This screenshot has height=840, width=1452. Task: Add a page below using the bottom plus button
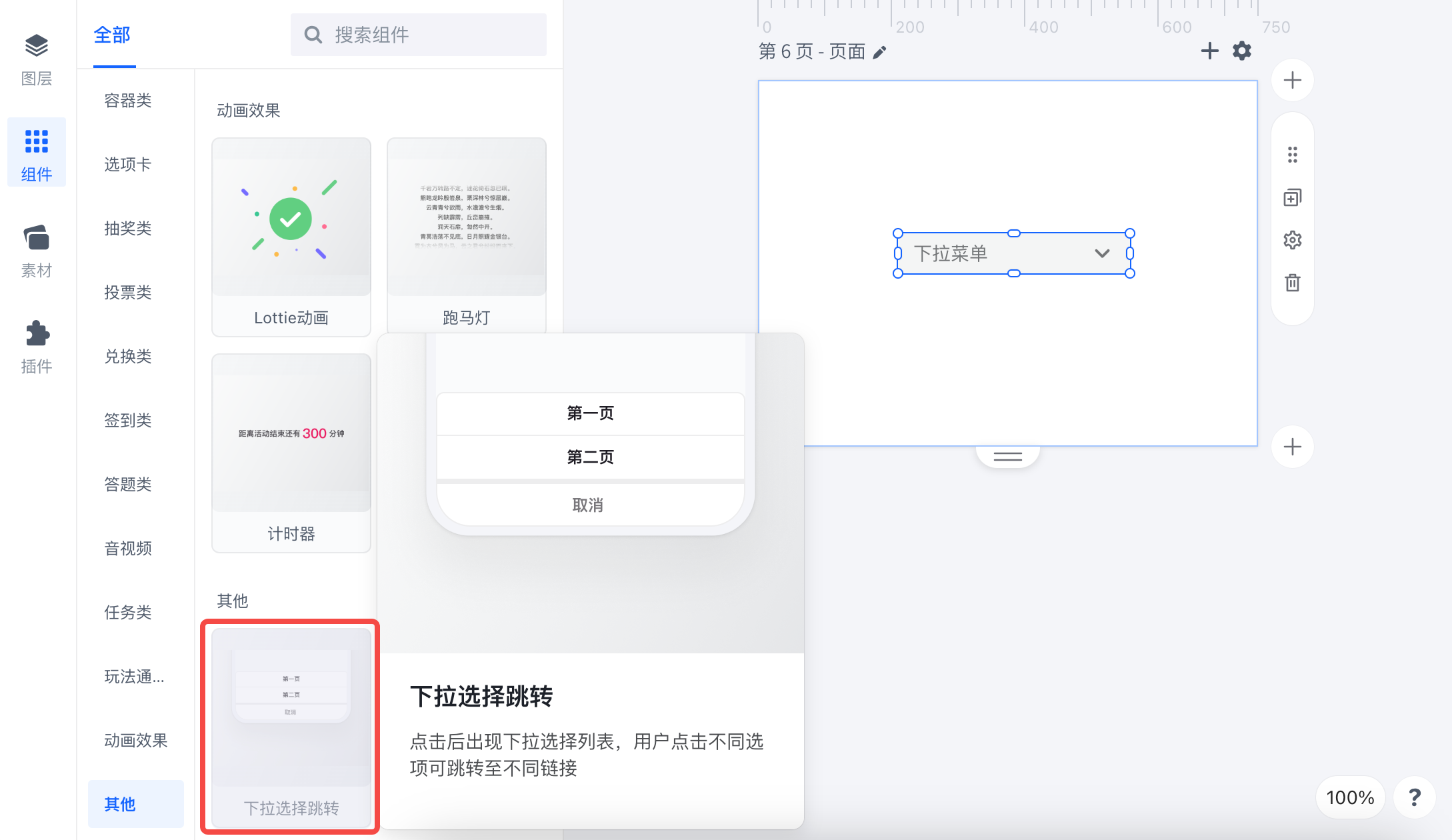click(1292, 447)
